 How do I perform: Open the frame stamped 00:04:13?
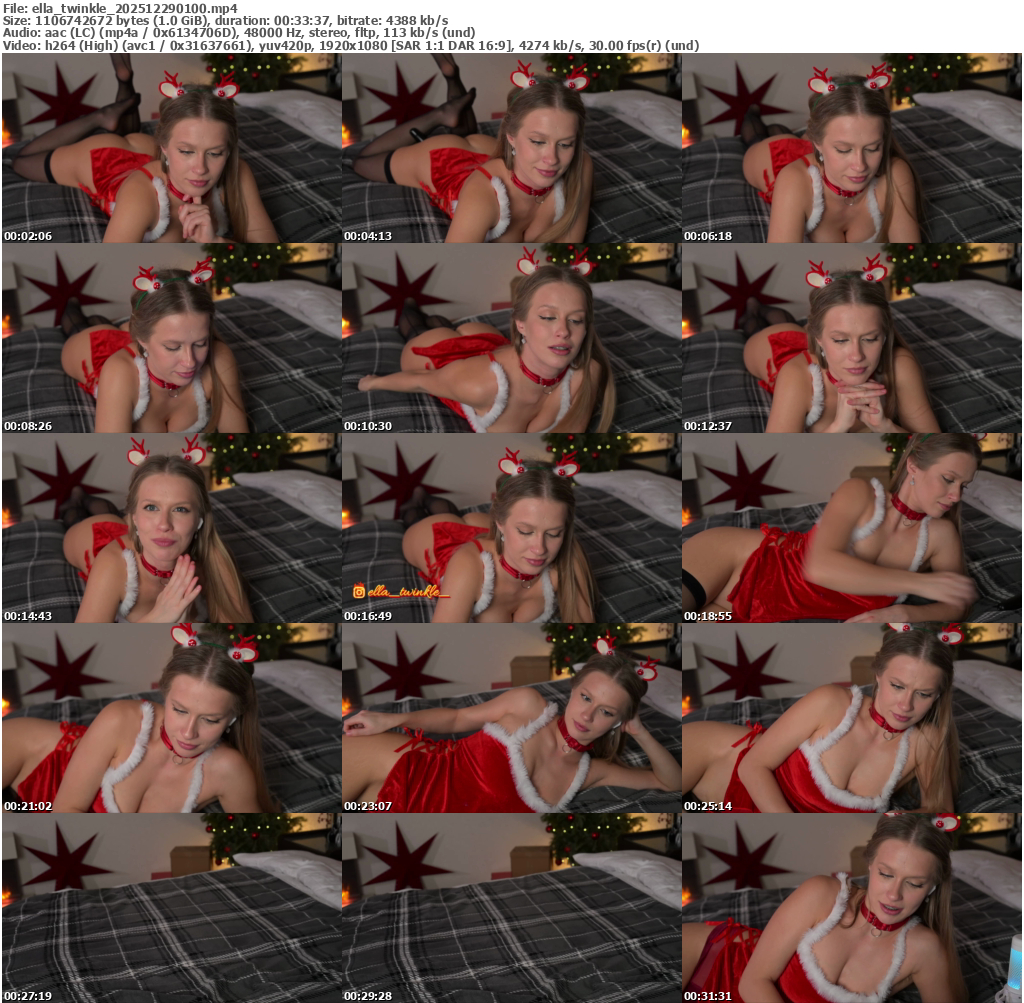pos(511,148)
